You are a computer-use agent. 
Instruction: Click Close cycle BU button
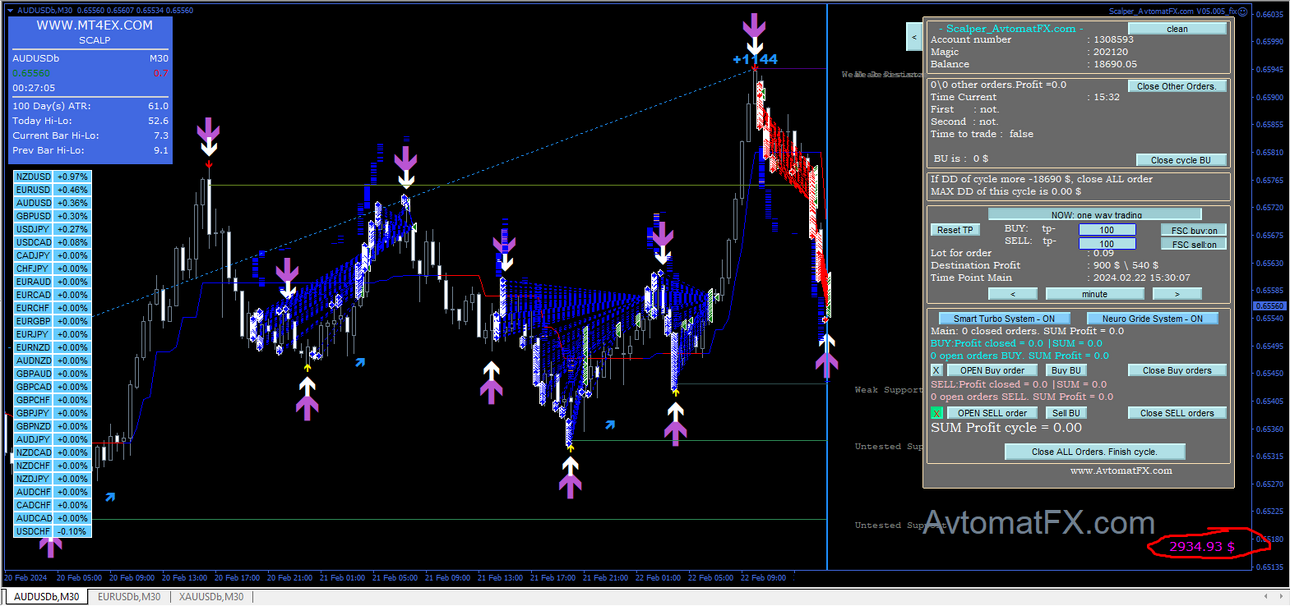coord(1181,160)
